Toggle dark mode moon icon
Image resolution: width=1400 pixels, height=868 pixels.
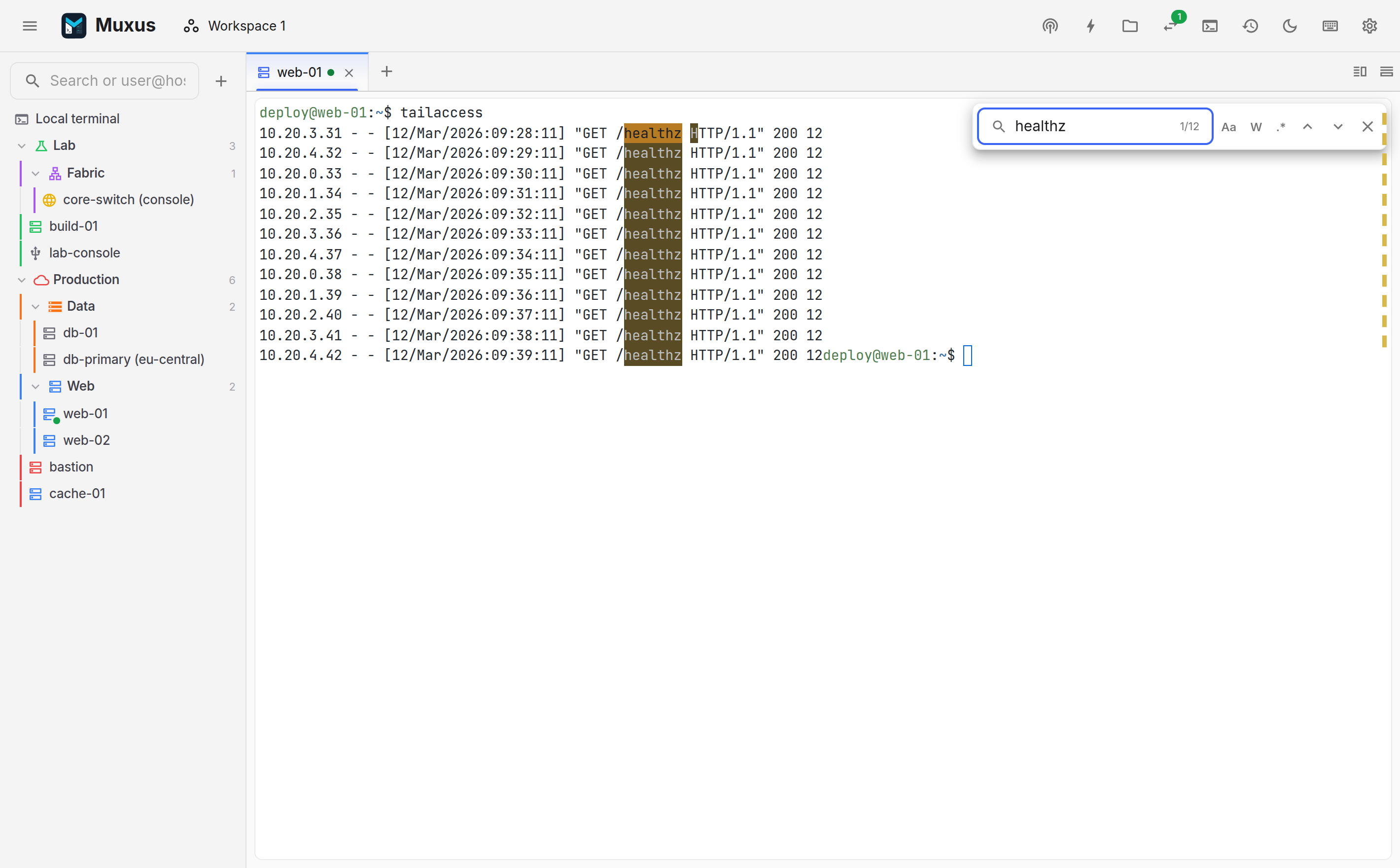1290,26
